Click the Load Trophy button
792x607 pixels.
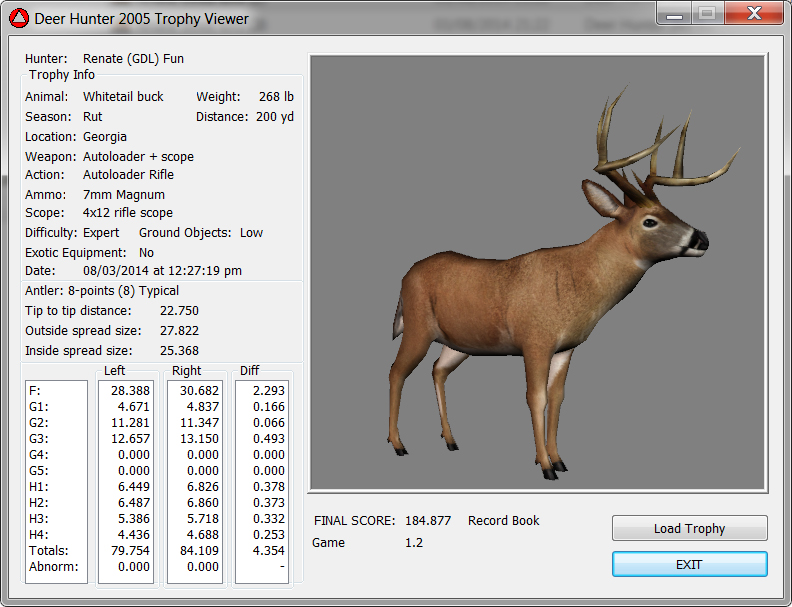tap(689, 528)
